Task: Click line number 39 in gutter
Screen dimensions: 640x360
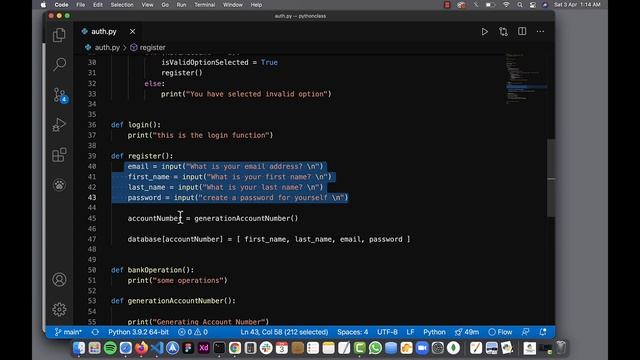Action: point(92,156)
